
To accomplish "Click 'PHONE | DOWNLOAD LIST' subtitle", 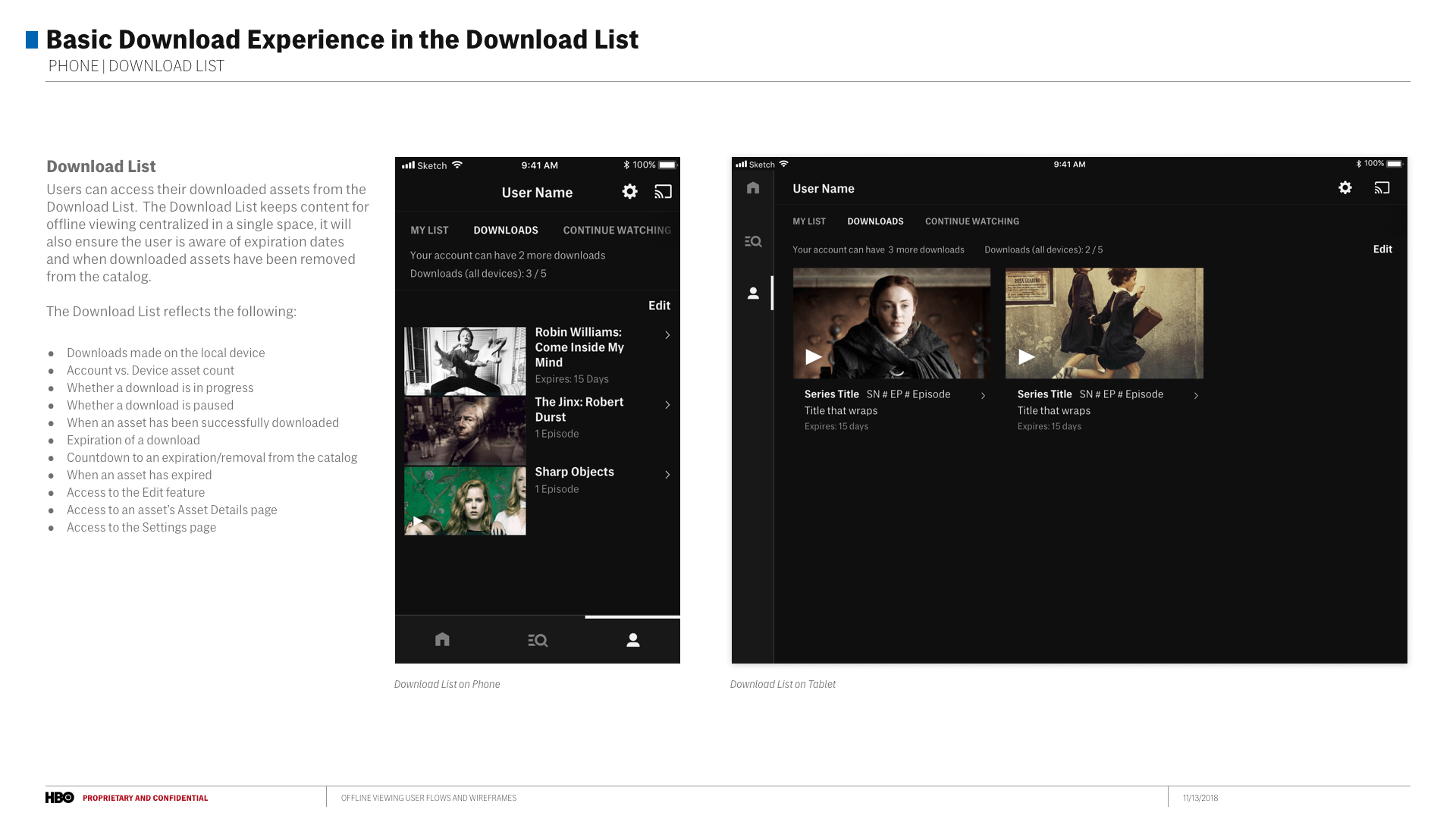I will click(x=136, y=66).
